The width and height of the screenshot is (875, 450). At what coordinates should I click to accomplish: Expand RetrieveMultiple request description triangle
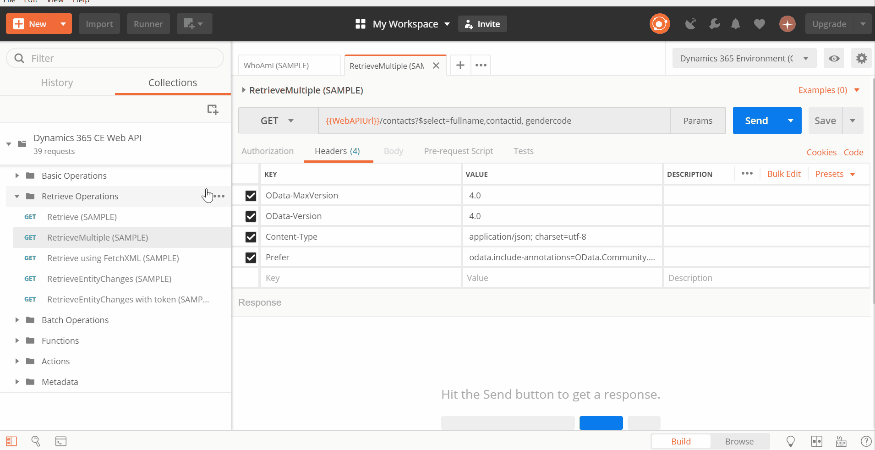click(x=243, y=90)
